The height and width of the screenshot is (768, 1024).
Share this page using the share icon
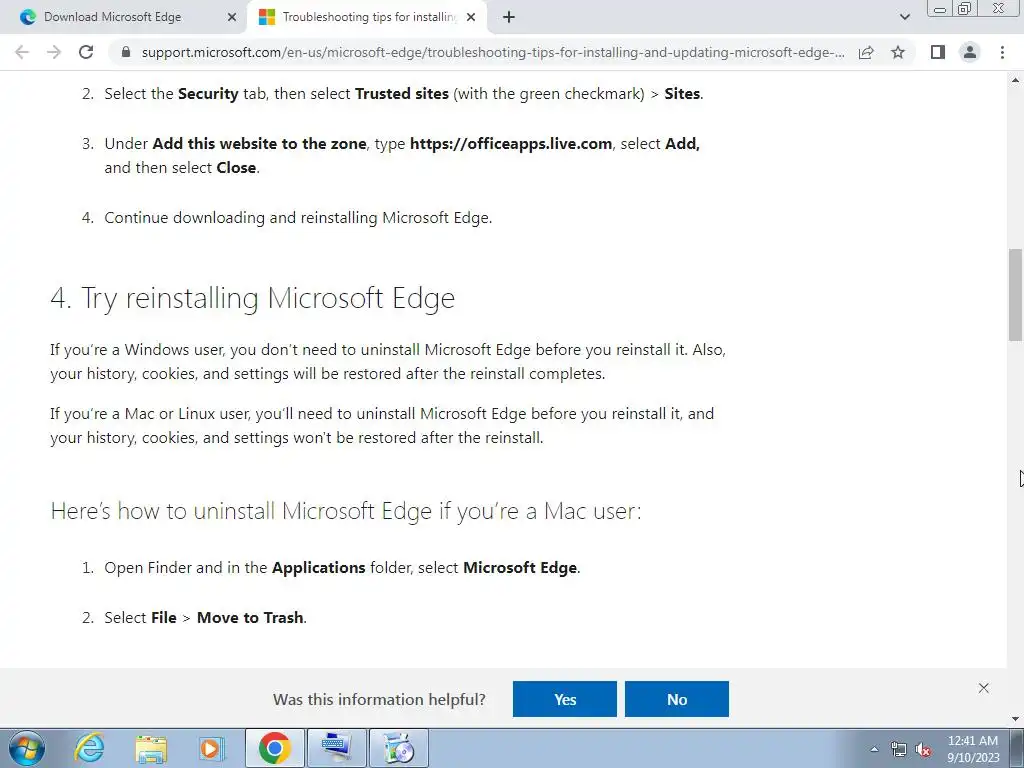point(866,52)
